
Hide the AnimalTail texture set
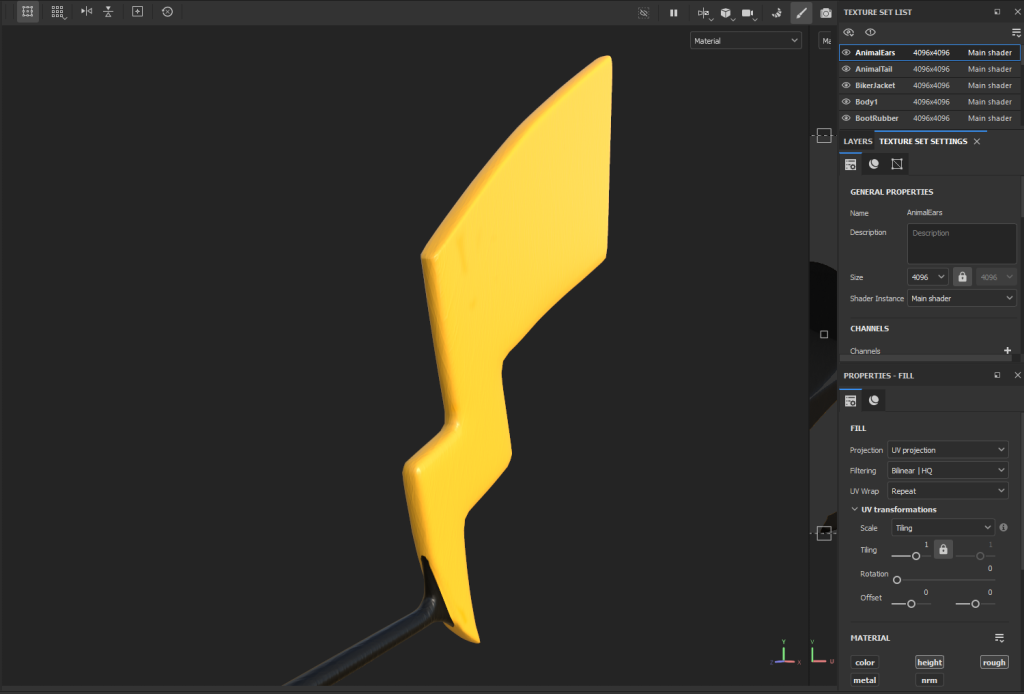point(846,69)
